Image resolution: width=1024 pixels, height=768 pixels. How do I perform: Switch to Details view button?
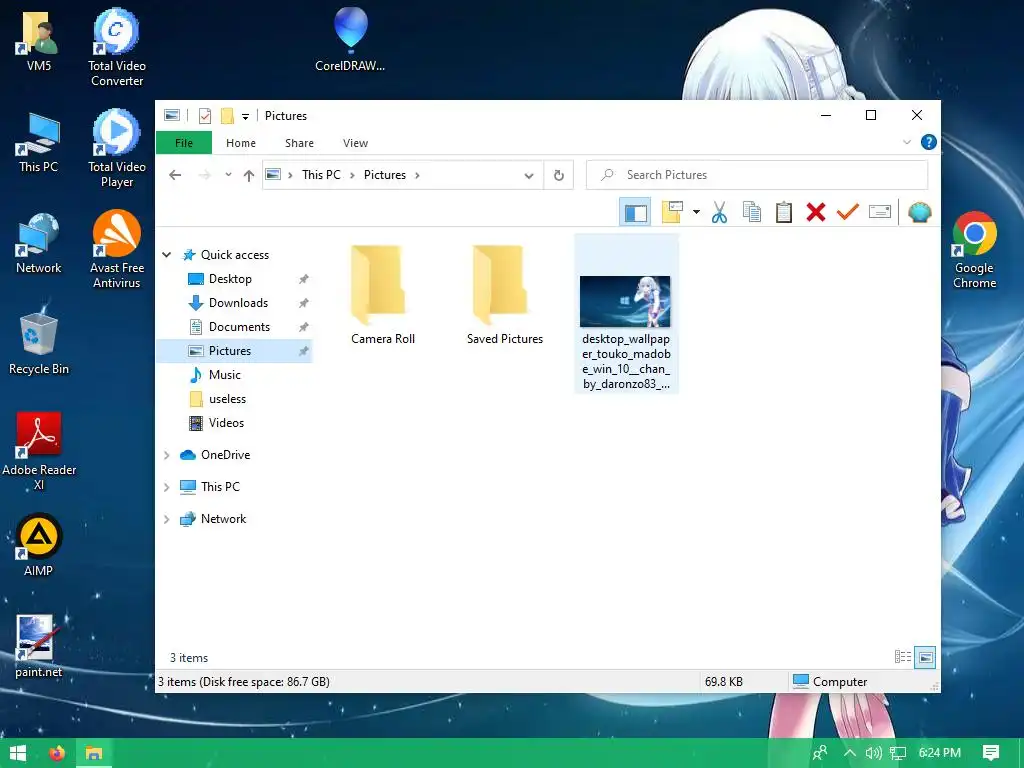click(x=903, y=657)
